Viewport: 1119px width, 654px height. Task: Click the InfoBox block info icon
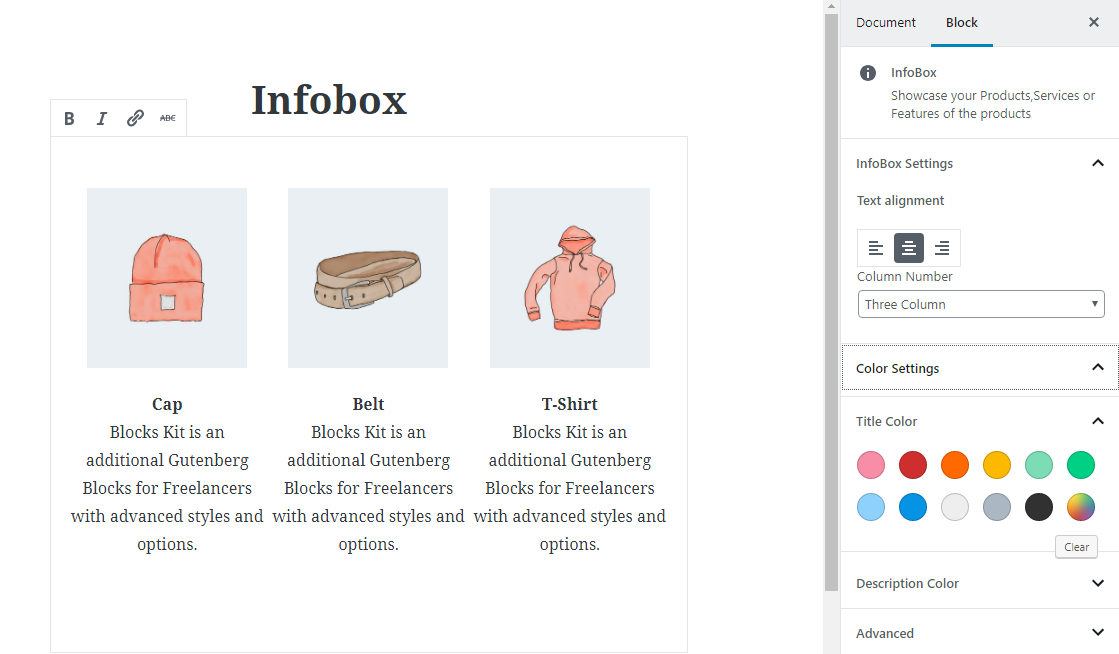869,73
